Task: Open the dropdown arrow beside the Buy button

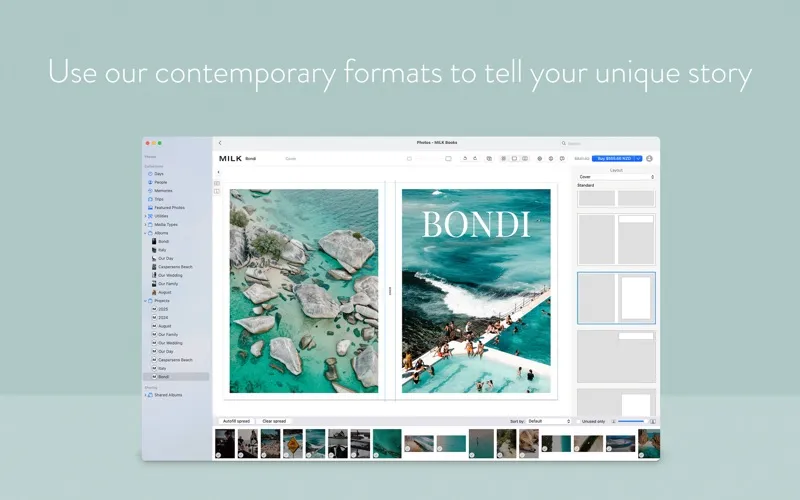Action: [638, 159]
